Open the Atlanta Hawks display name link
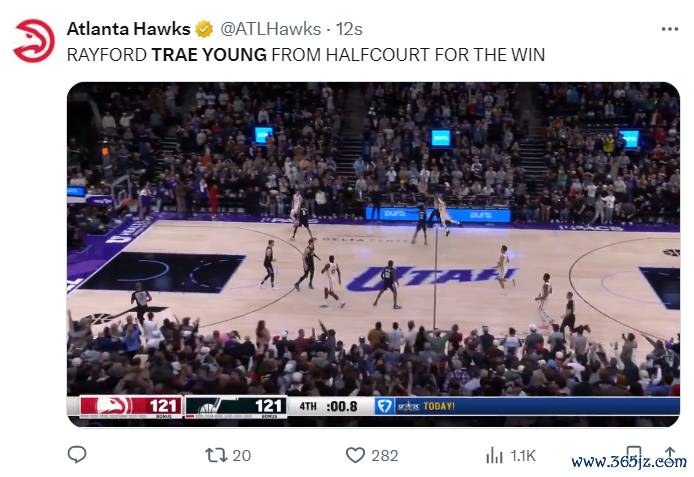This screenshot has width=694, height=477. pos(128,29)
